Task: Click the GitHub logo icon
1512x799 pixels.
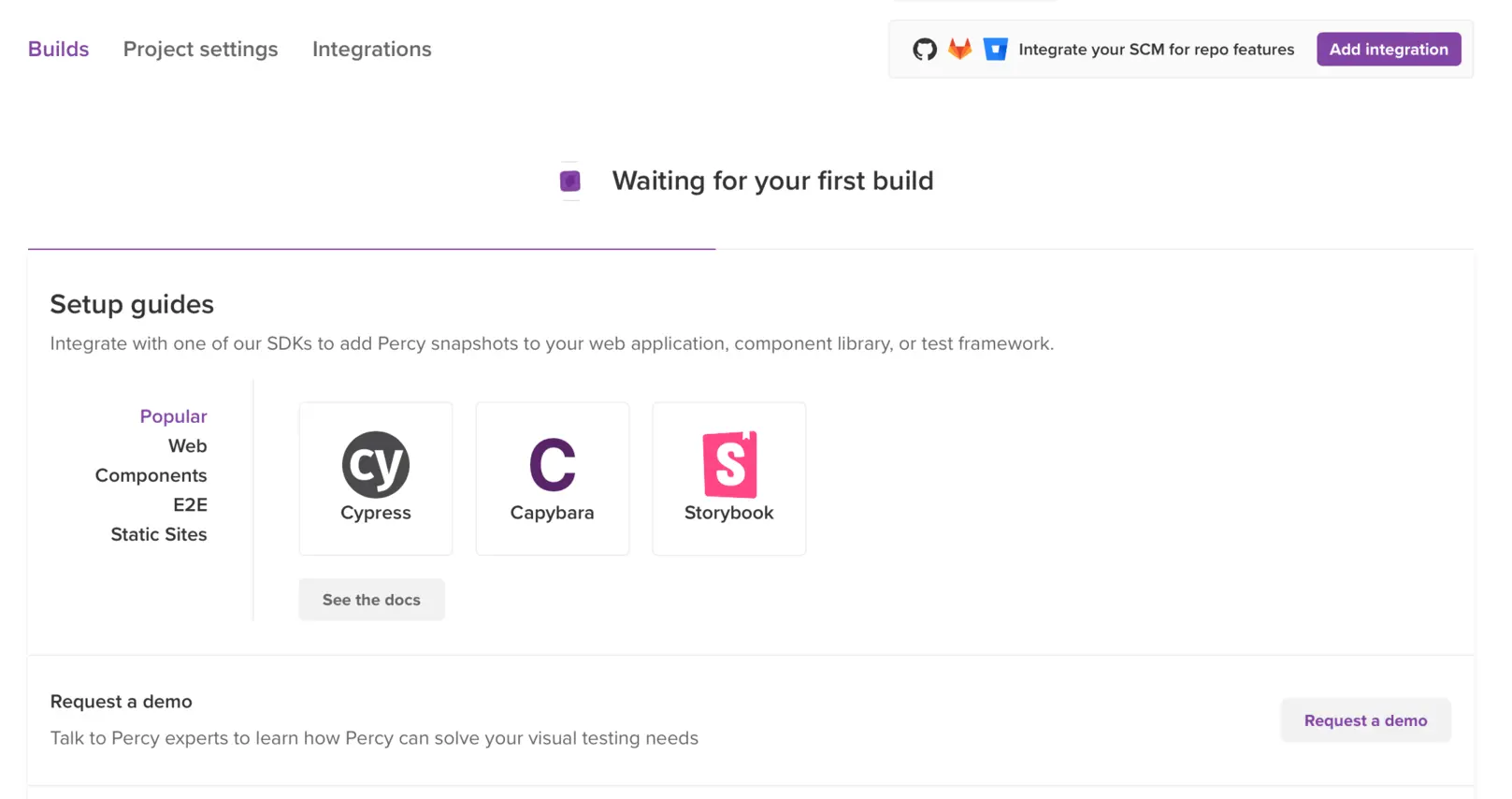Action: coord(924,50)
